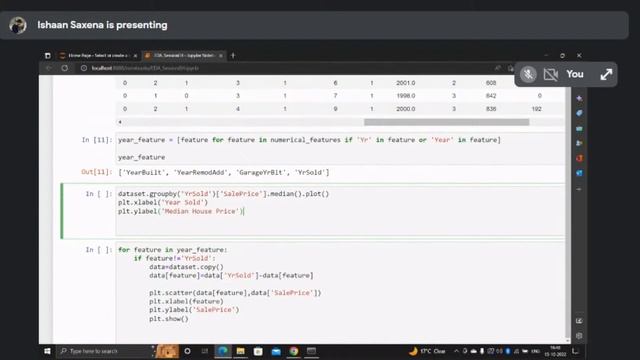640x360 pixels.
Task: Open the notification center icon
Action: (x=576, y=351)
